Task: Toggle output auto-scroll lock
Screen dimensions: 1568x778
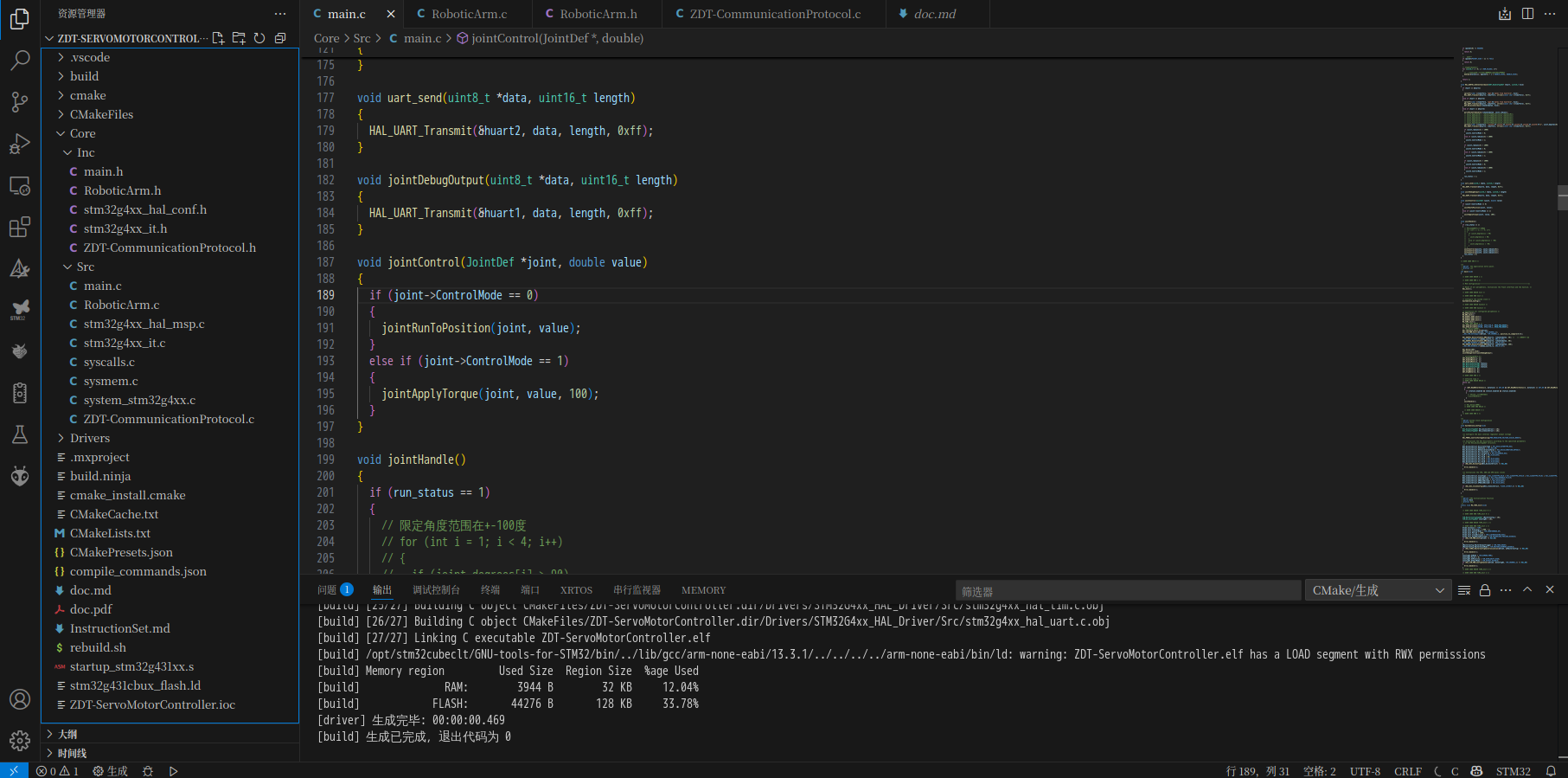Action: pyautogui.click(x=1485, y=590)
